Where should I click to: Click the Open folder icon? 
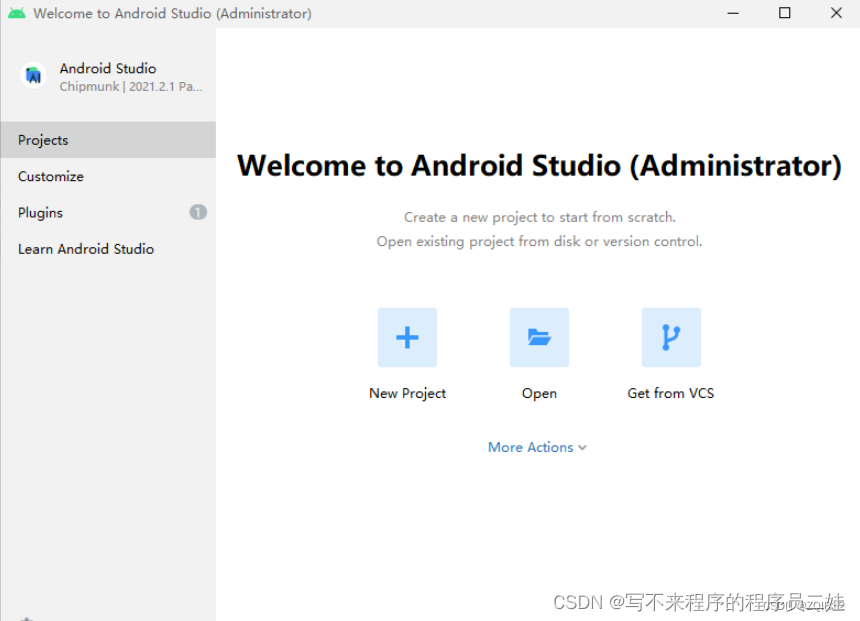click(539, 337)
